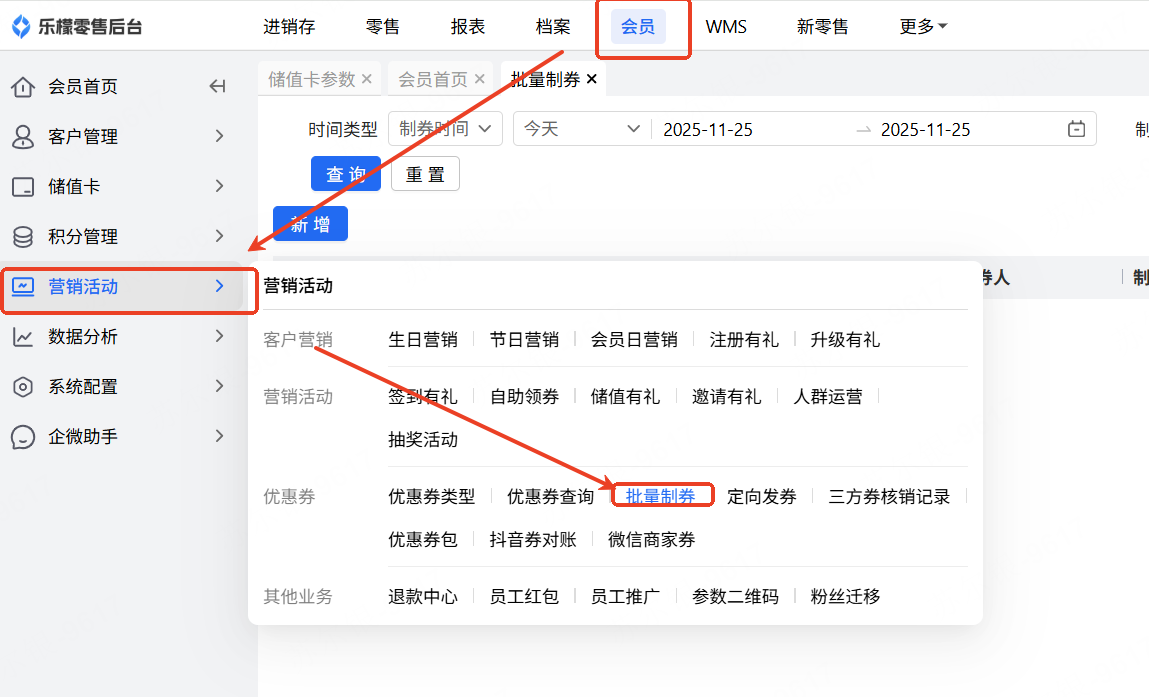Image resolution: width=1149 pixels, height=697 pixels.
Task: Open 生日营销 in the flyout
Action: click(x=423, y=339)
